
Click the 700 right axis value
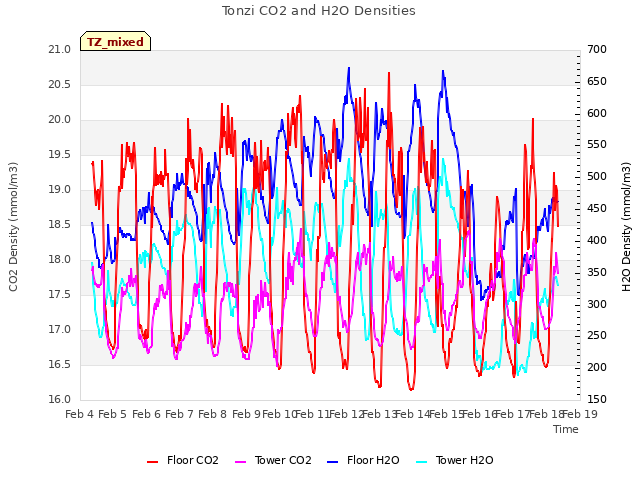pos(597,50)
